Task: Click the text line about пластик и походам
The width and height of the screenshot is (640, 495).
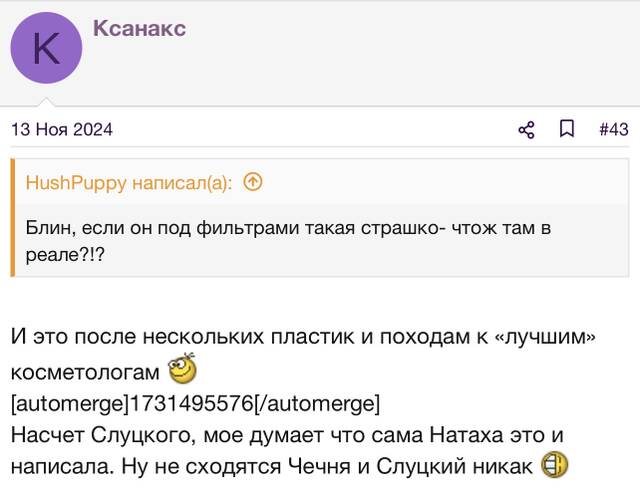Action: [x=303, y=337]
